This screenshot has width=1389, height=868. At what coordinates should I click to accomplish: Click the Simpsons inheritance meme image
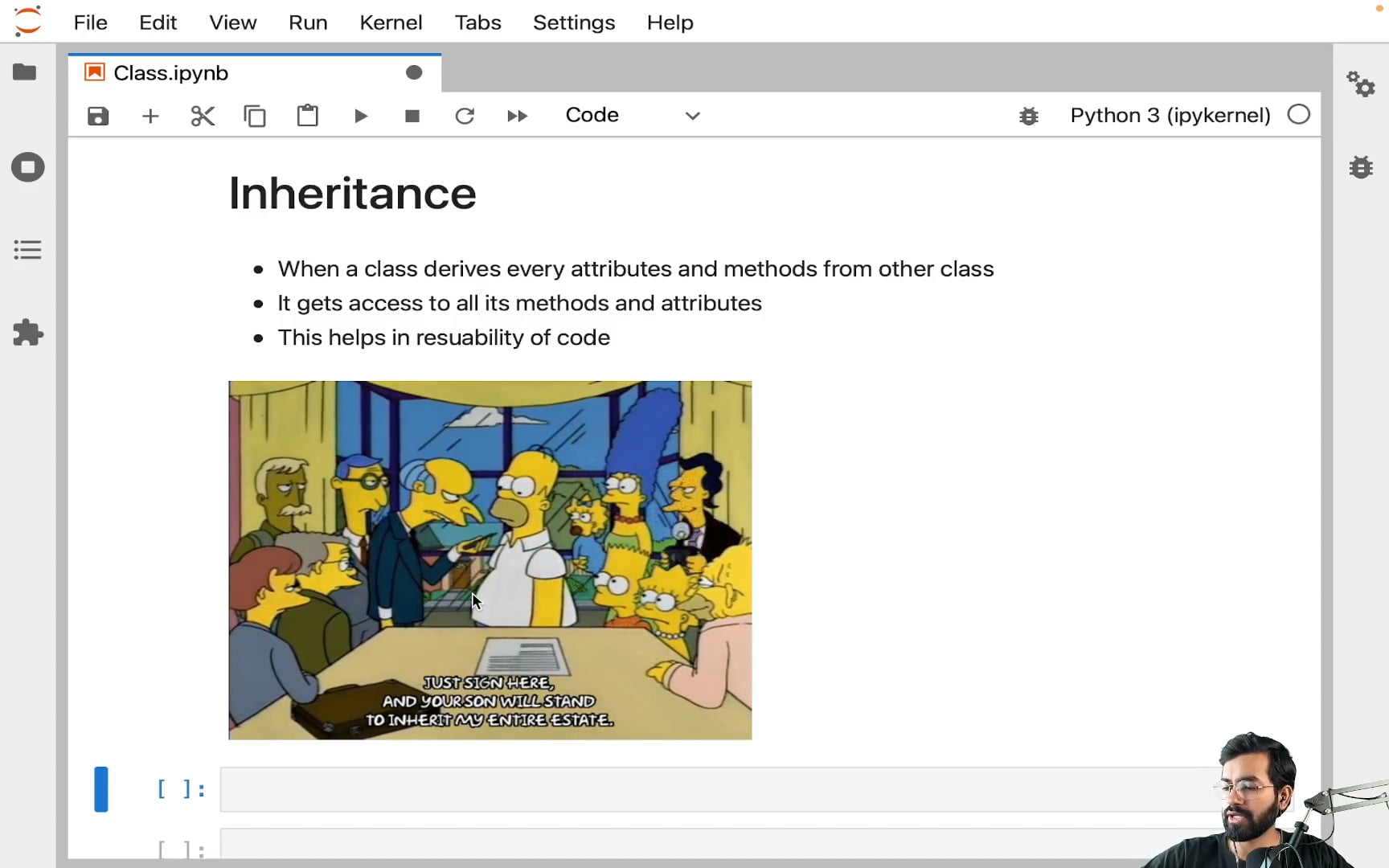(490, 560)
